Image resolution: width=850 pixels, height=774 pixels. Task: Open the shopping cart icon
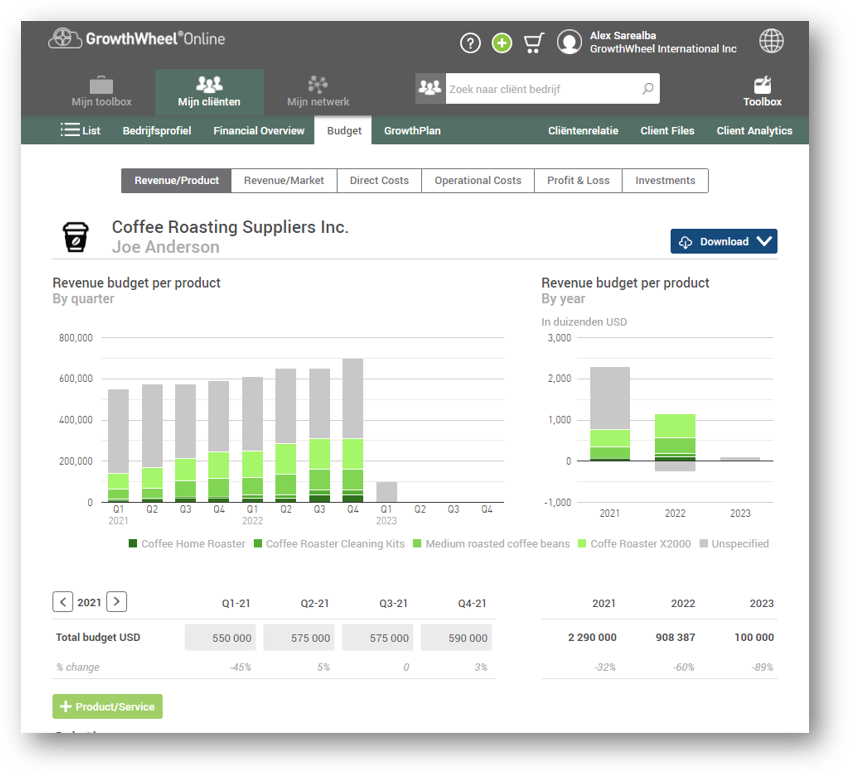(x=533, y=43)
